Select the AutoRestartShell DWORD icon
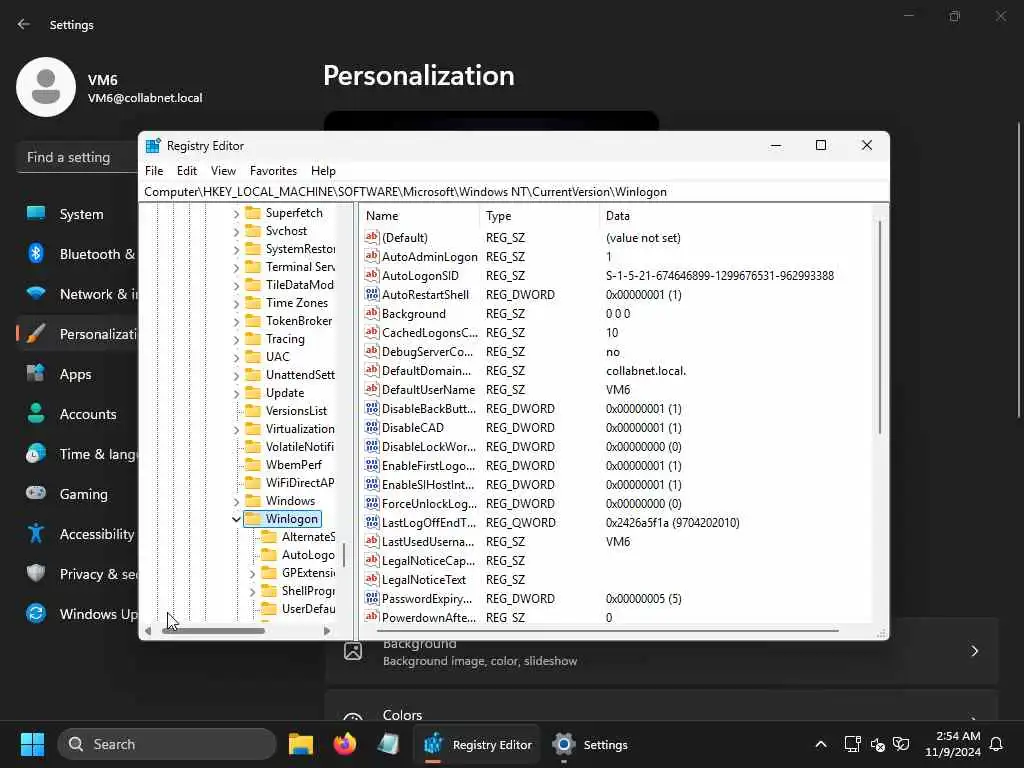The image size is (1024, 768). [372, 294]
